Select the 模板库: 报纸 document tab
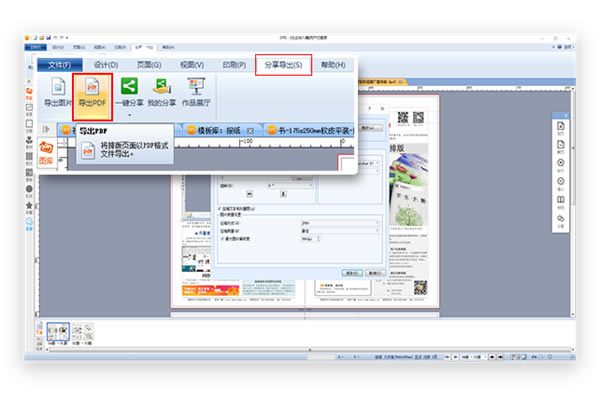This screenshot has height=395, width=600. [x=219, y=131]
